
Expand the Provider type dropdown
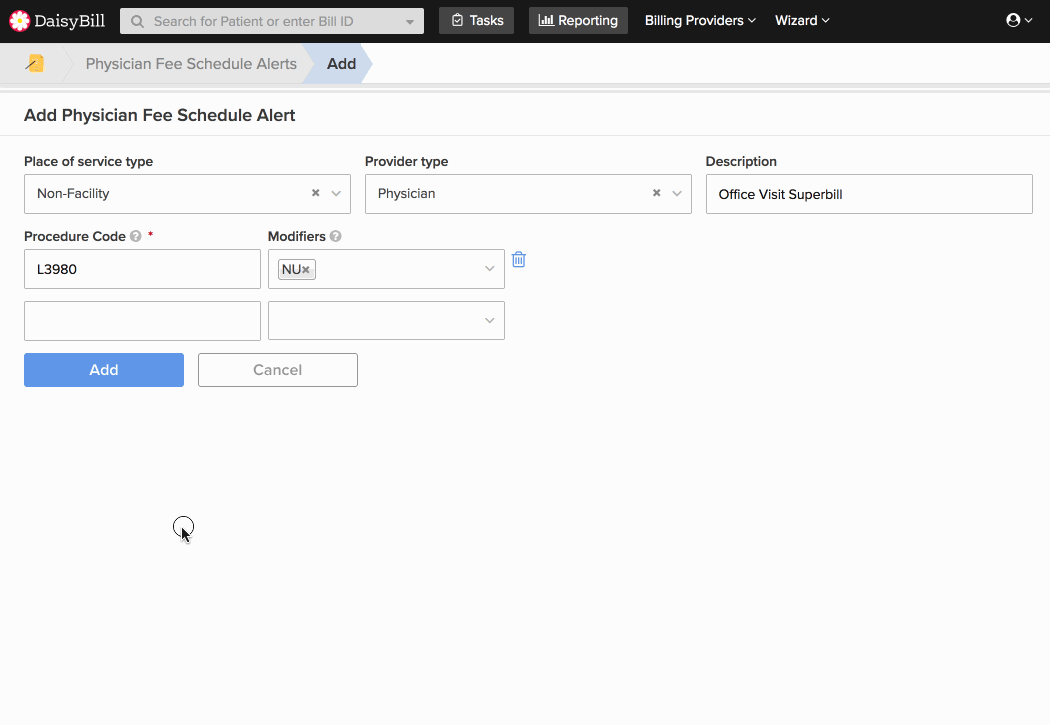point(677,193)
